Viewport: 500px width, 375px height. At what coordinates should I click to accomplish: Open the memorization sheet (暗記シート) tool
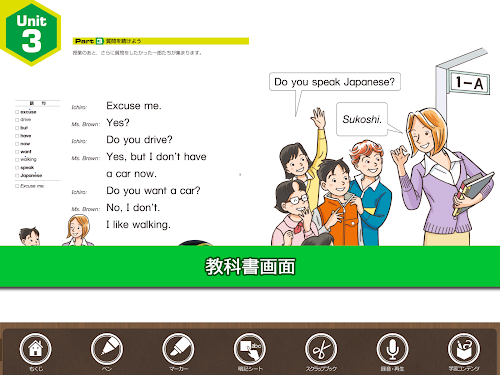(x=250, y=349)
